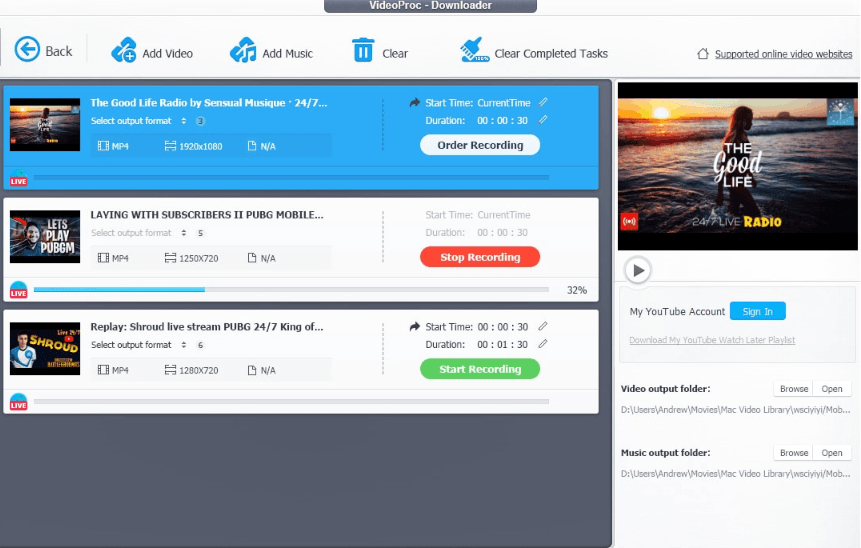The height and width of the screenshot is (548, 861).
Task: Expand output format for Shroud replay
Action: pyautogui.click(x=184, y=345)
